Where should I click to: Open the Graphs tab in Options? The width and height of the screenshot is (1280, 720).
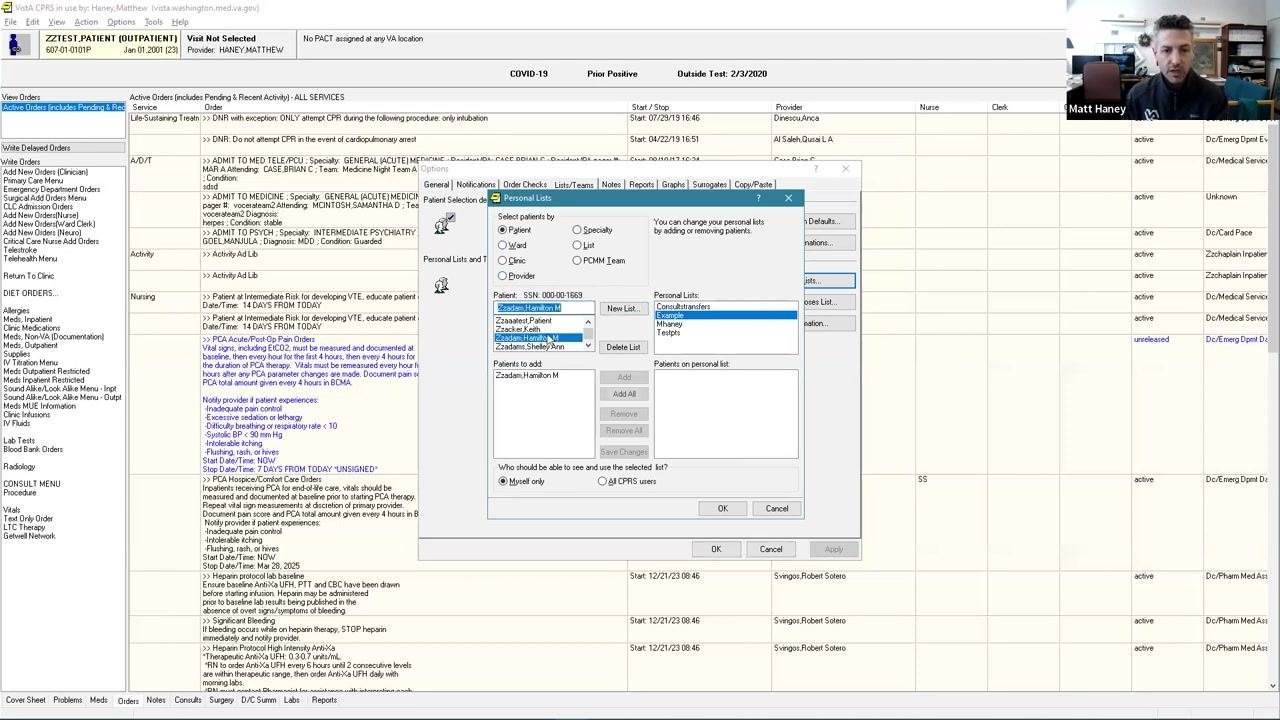673,185
